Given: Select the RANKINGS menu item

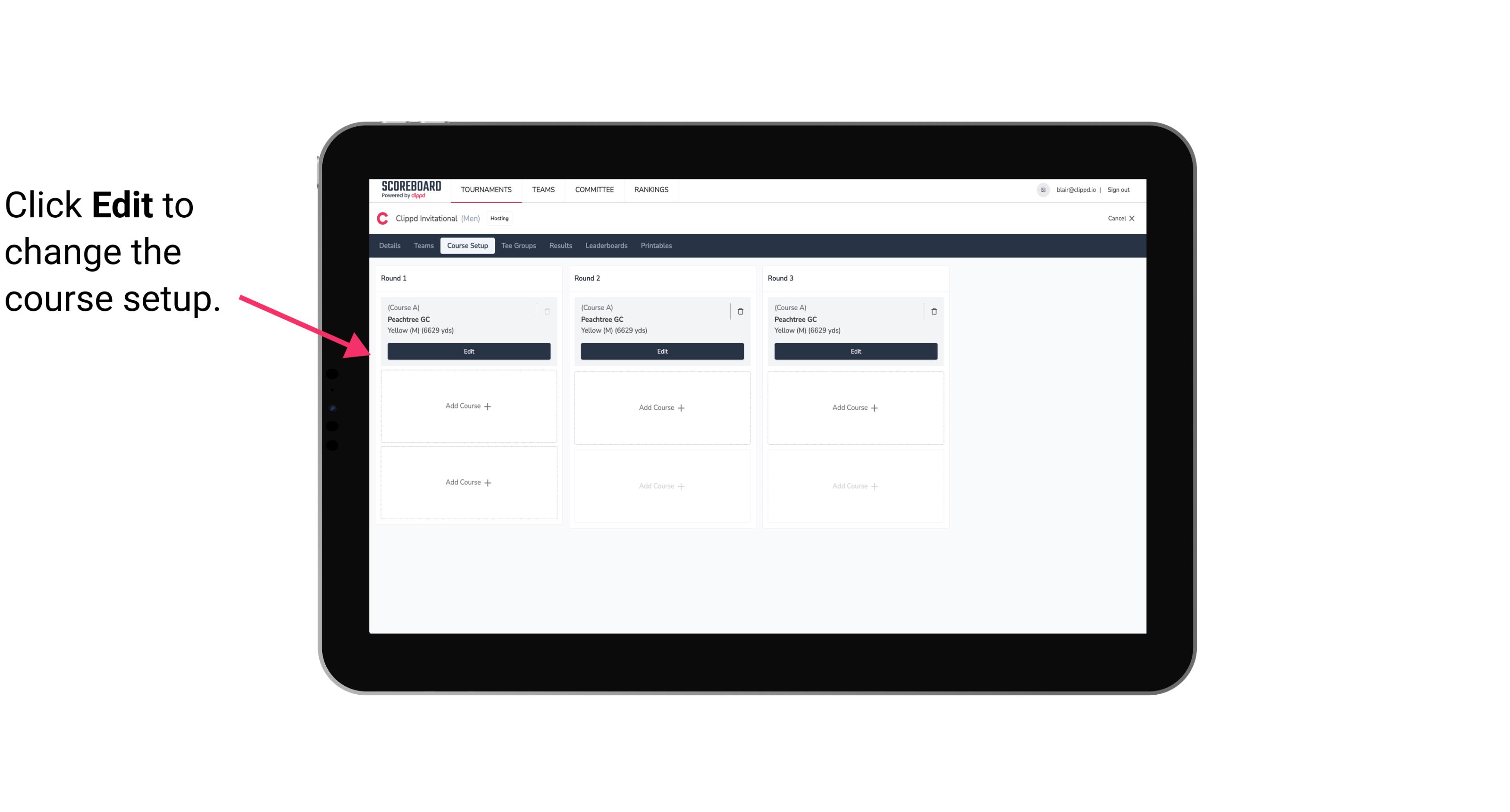Looking at the screenshot, I should [653, 189].
